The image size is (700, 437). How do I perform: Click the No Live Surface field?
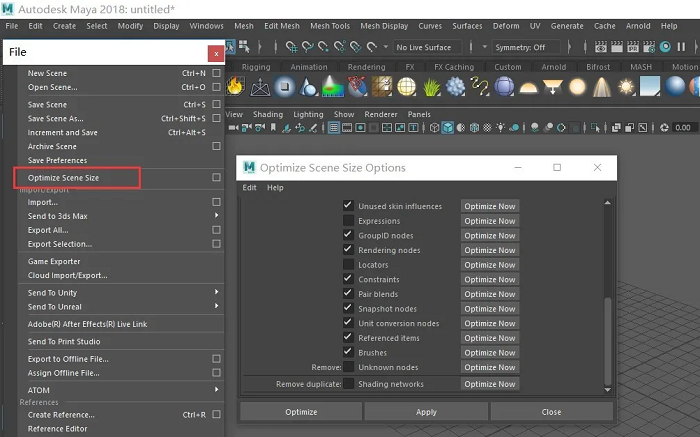point(429,47)
